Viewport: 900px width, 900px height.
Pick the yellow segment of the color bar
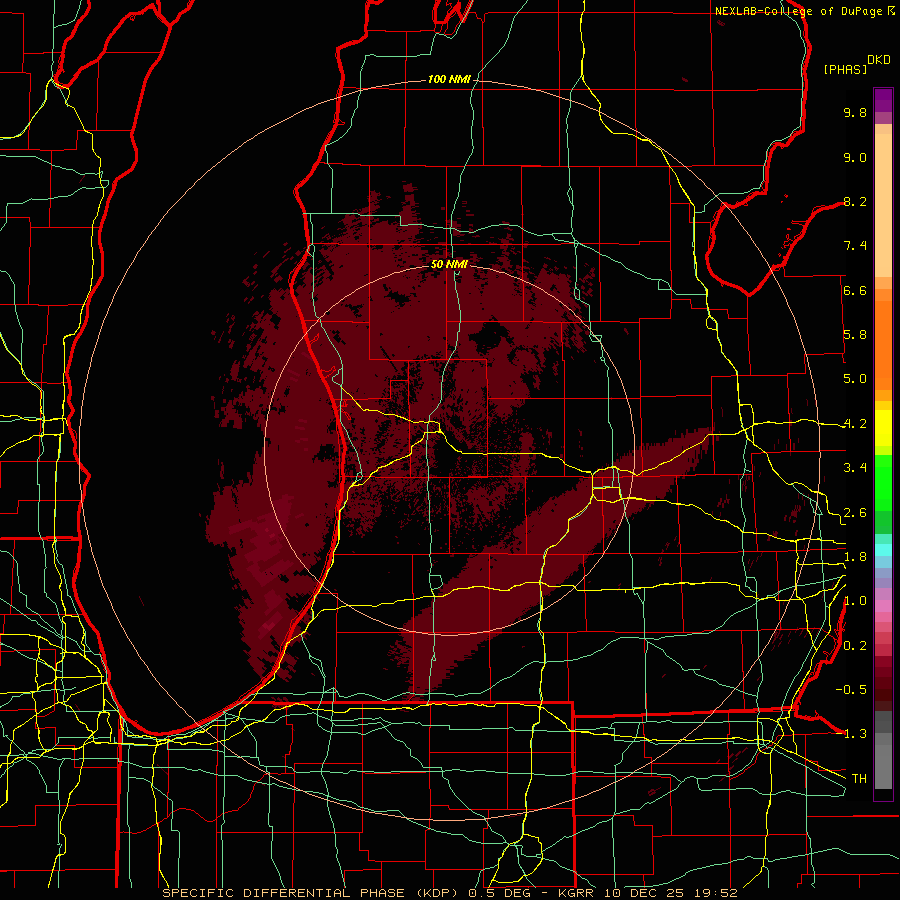pyautogui.click(x=883, y=428)
